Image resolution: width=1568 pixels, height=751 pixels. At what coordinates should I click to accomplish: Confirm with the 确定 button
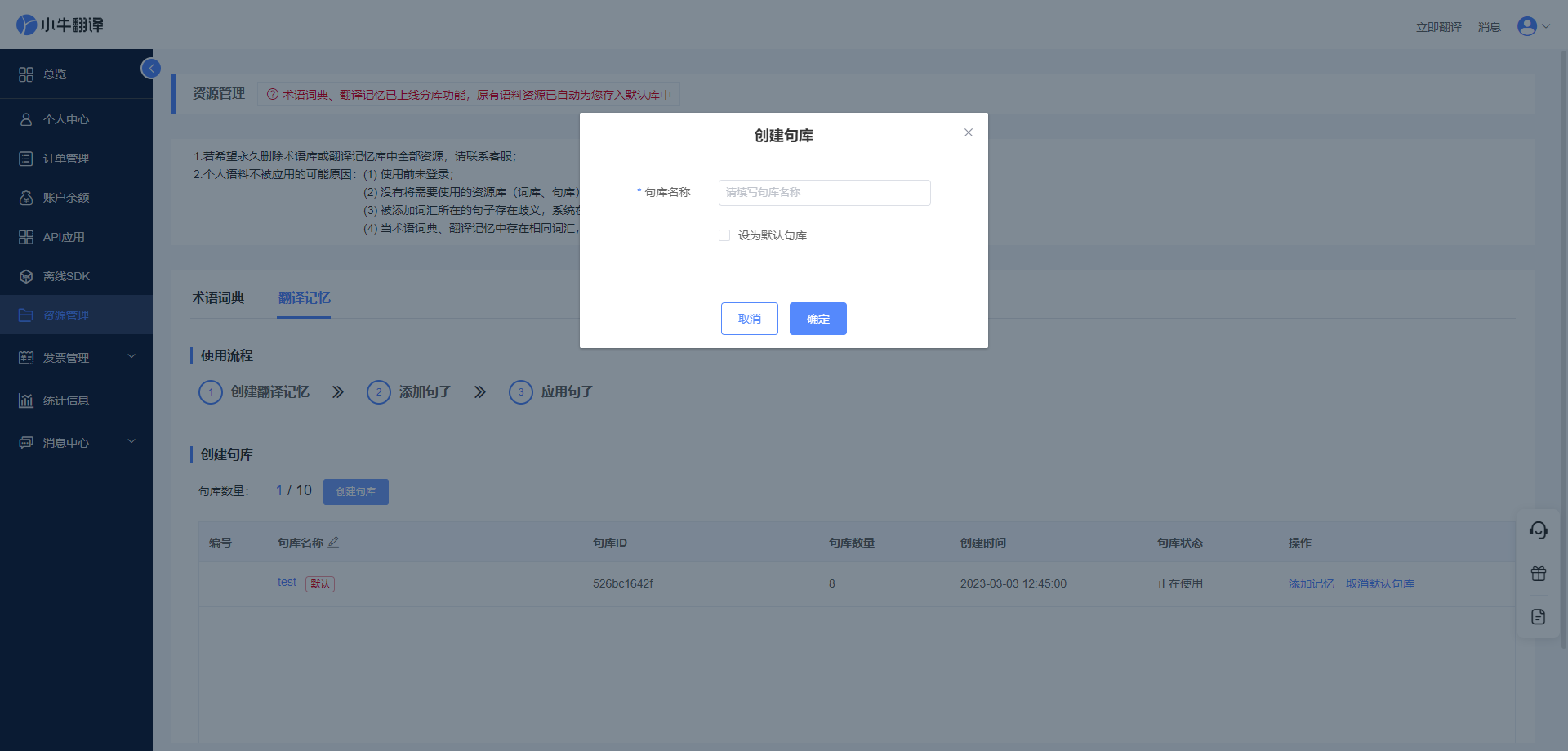818,319
